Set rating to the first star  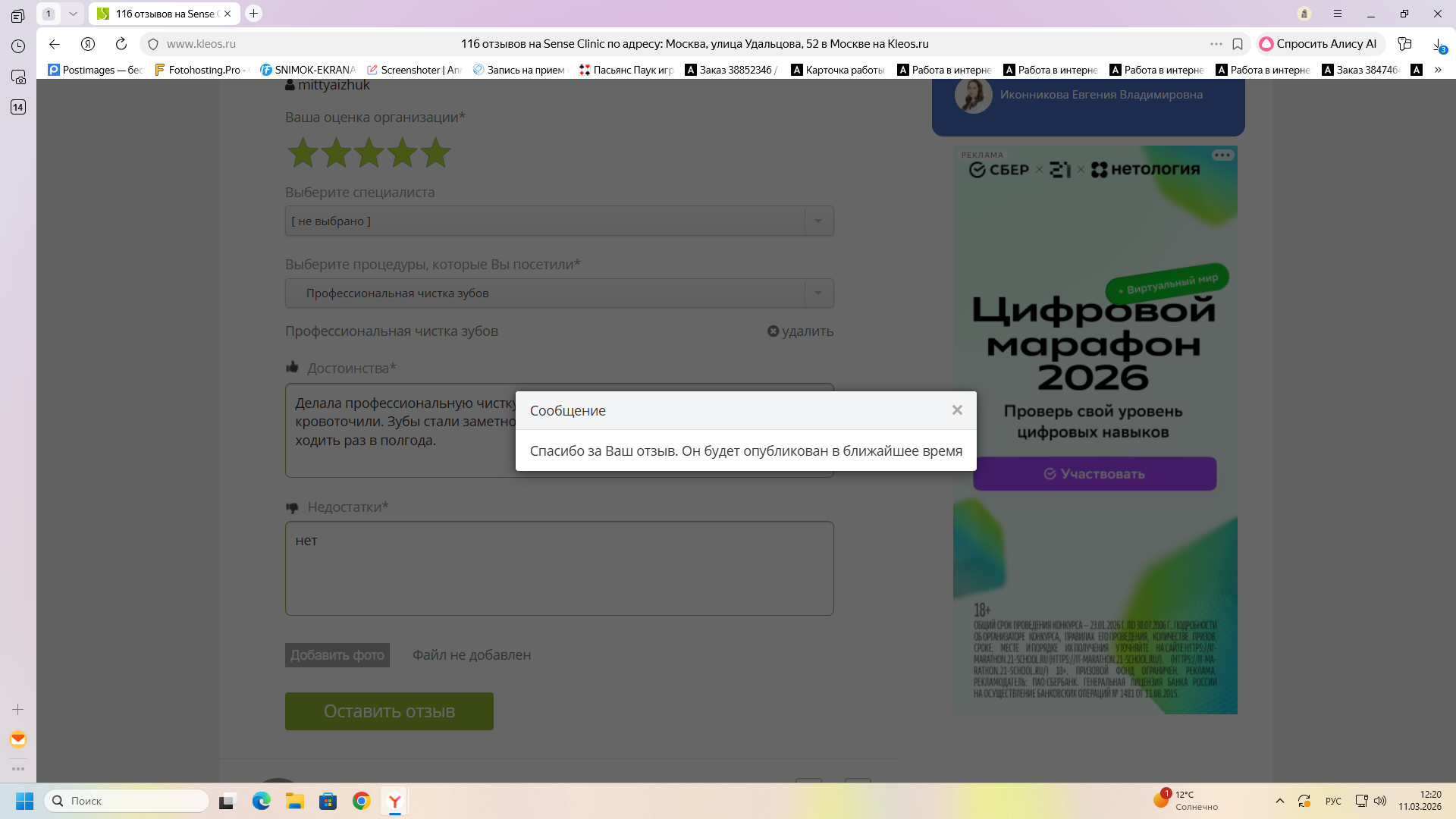tap(303, 153)
